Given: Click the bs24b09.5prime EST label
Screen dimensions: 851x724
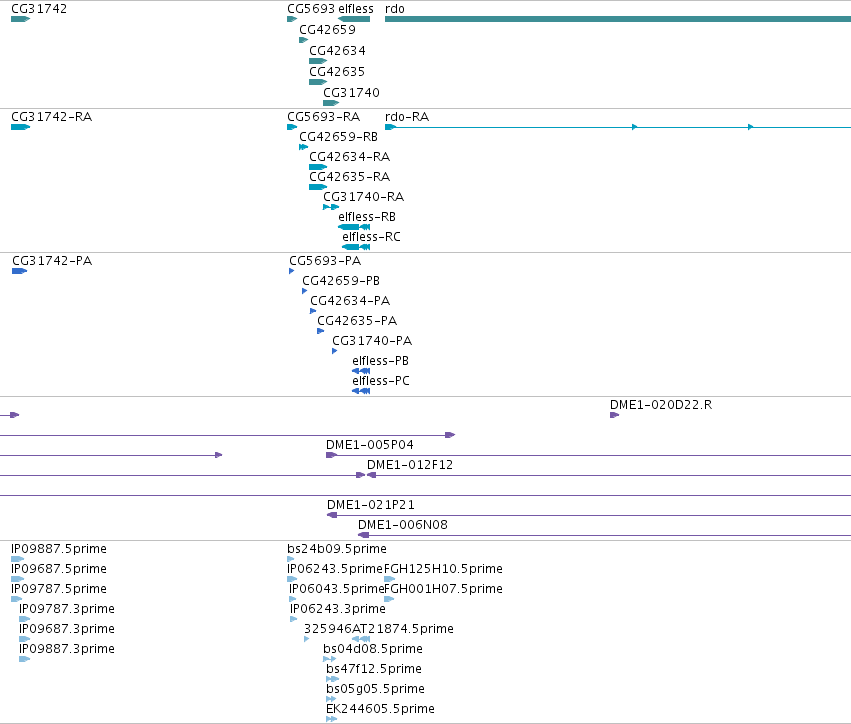Looking at the screenshot, I should pos(337,549).
